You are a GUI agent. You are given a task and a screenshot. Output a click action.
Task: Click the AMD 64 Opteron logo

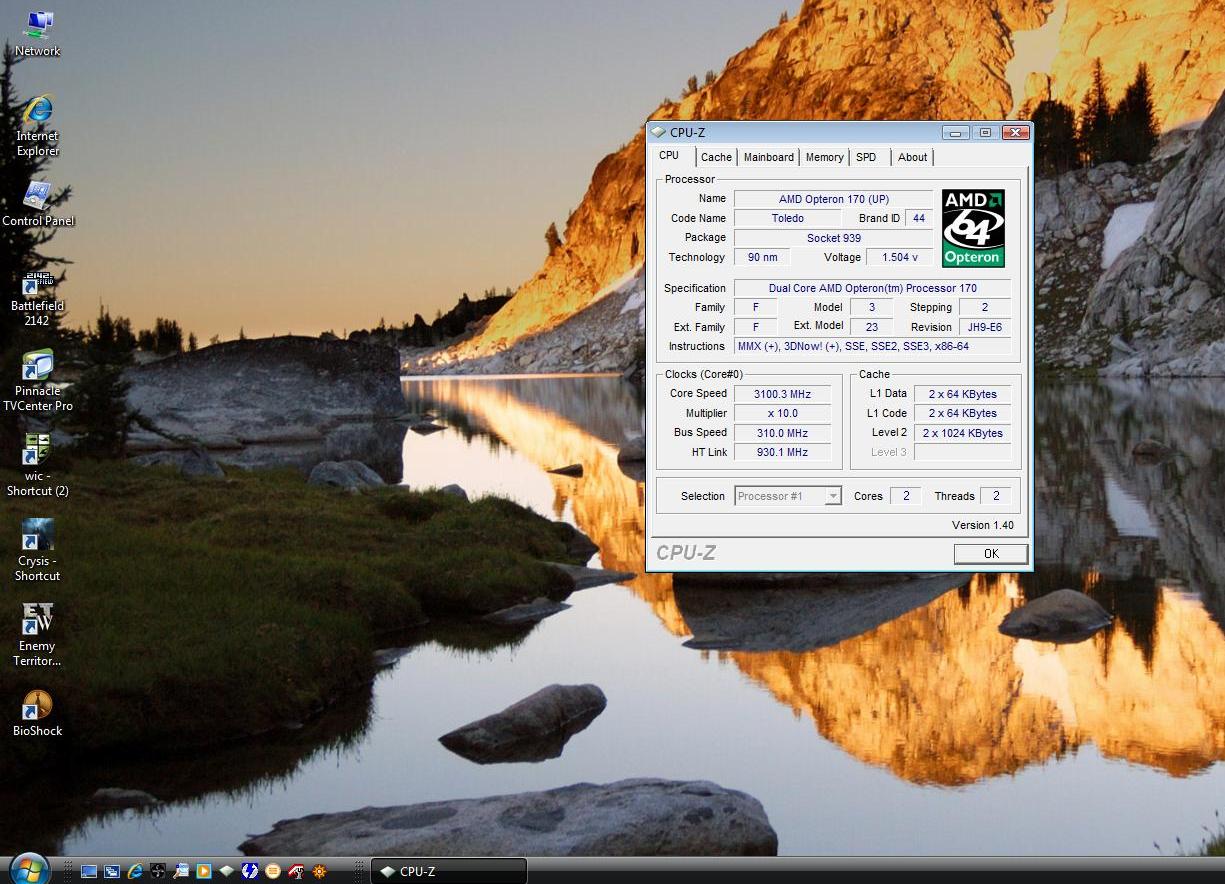click(x=973, y=228)
